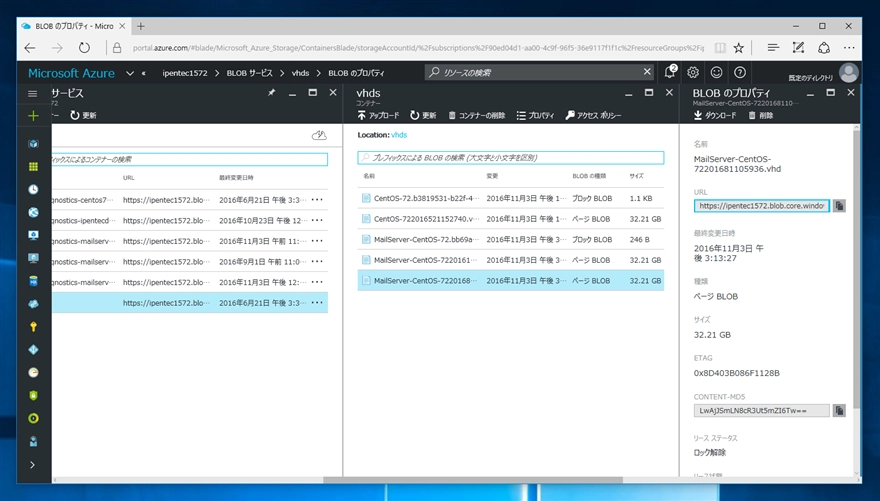Click コンテナーの削除 button
The height and width of the screenshot is (501, 880).
[x=476, y=115]
